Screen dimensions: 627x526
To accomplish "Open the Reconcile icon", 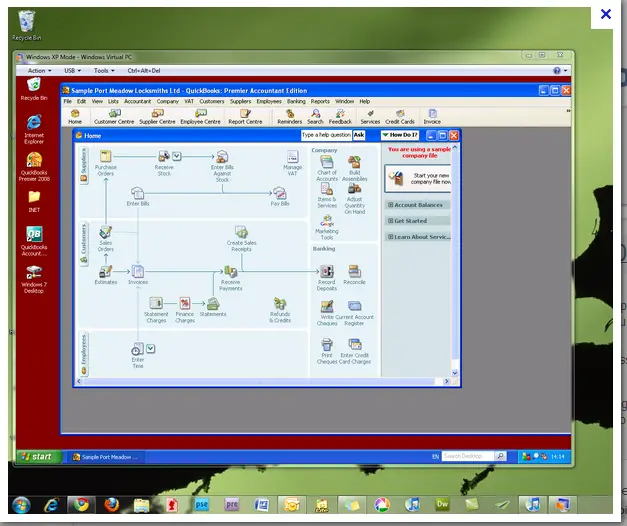I will pos(354,271).
